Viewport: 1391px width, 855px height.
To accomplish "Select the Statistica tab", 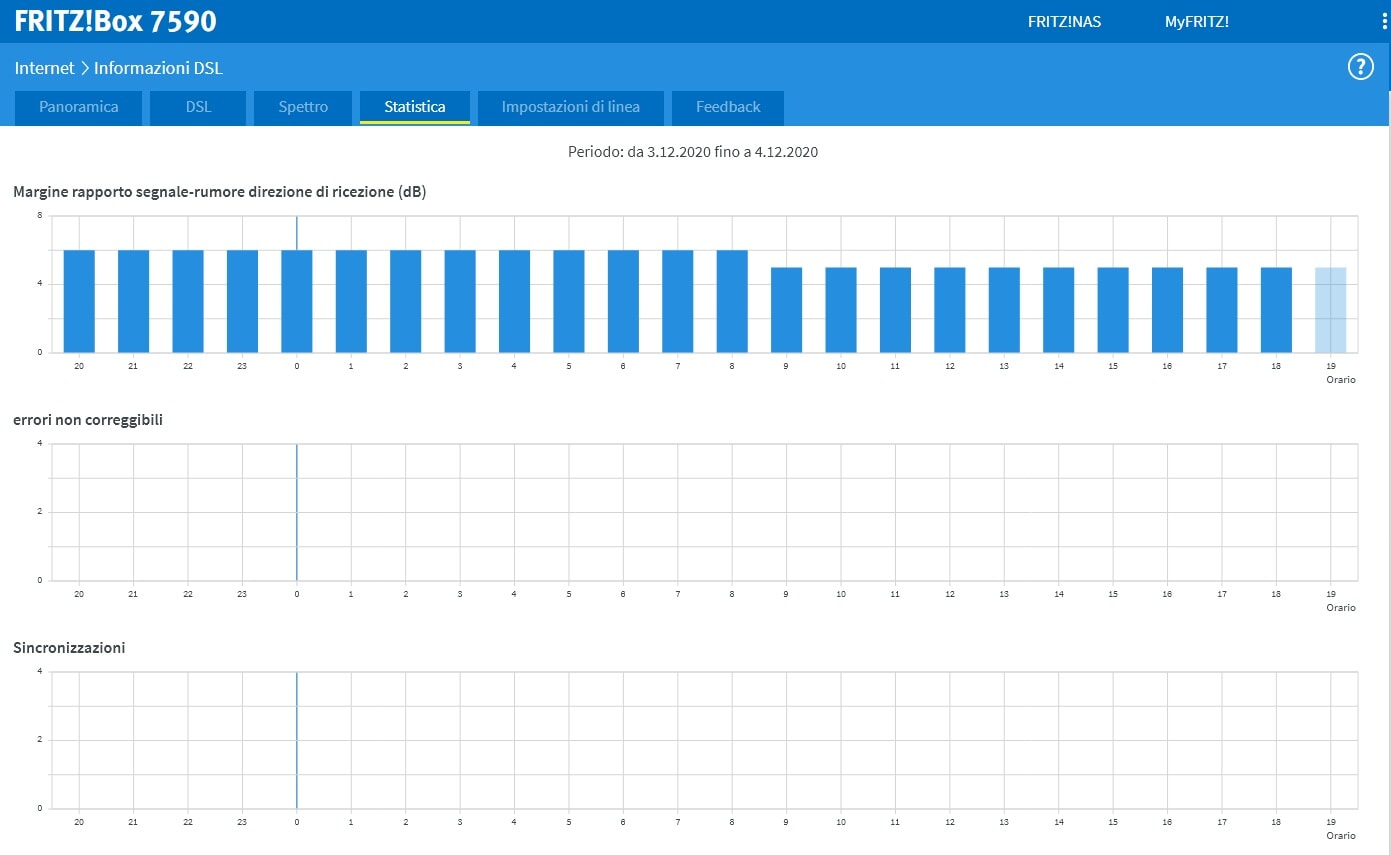I will pyautogui.click(x=415, y=107).
